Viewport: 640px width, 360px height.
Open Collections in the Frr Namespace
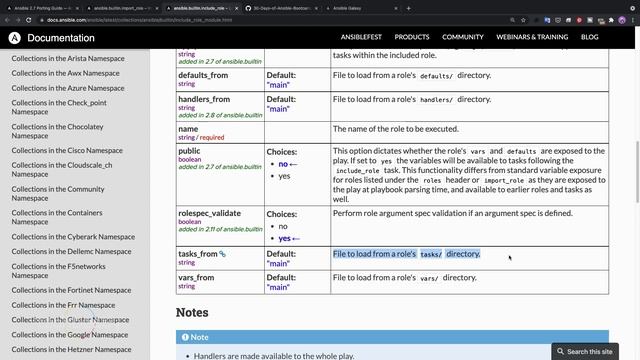[63, 305]
